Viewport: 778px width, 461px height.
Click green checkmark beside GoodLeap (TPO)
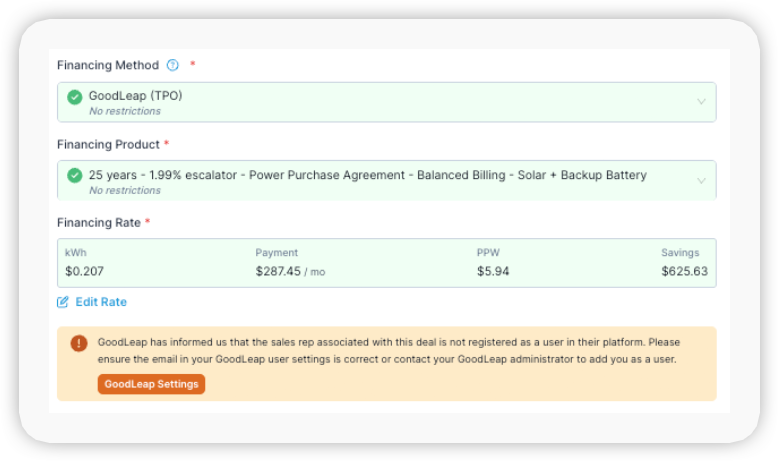click(x=75, y=97)
